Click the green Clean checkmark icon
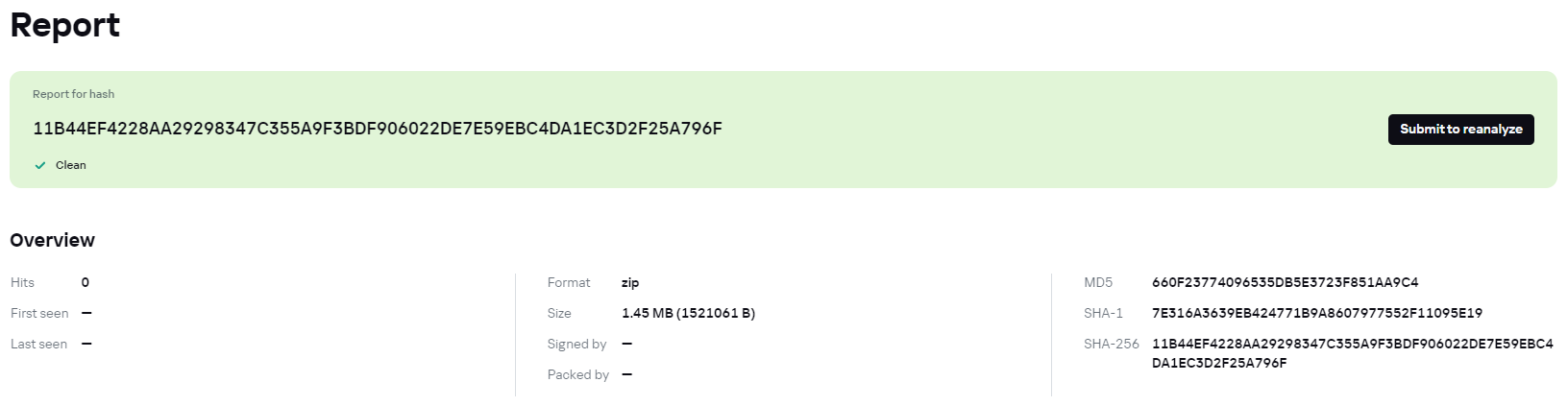 tap(40, 165)
